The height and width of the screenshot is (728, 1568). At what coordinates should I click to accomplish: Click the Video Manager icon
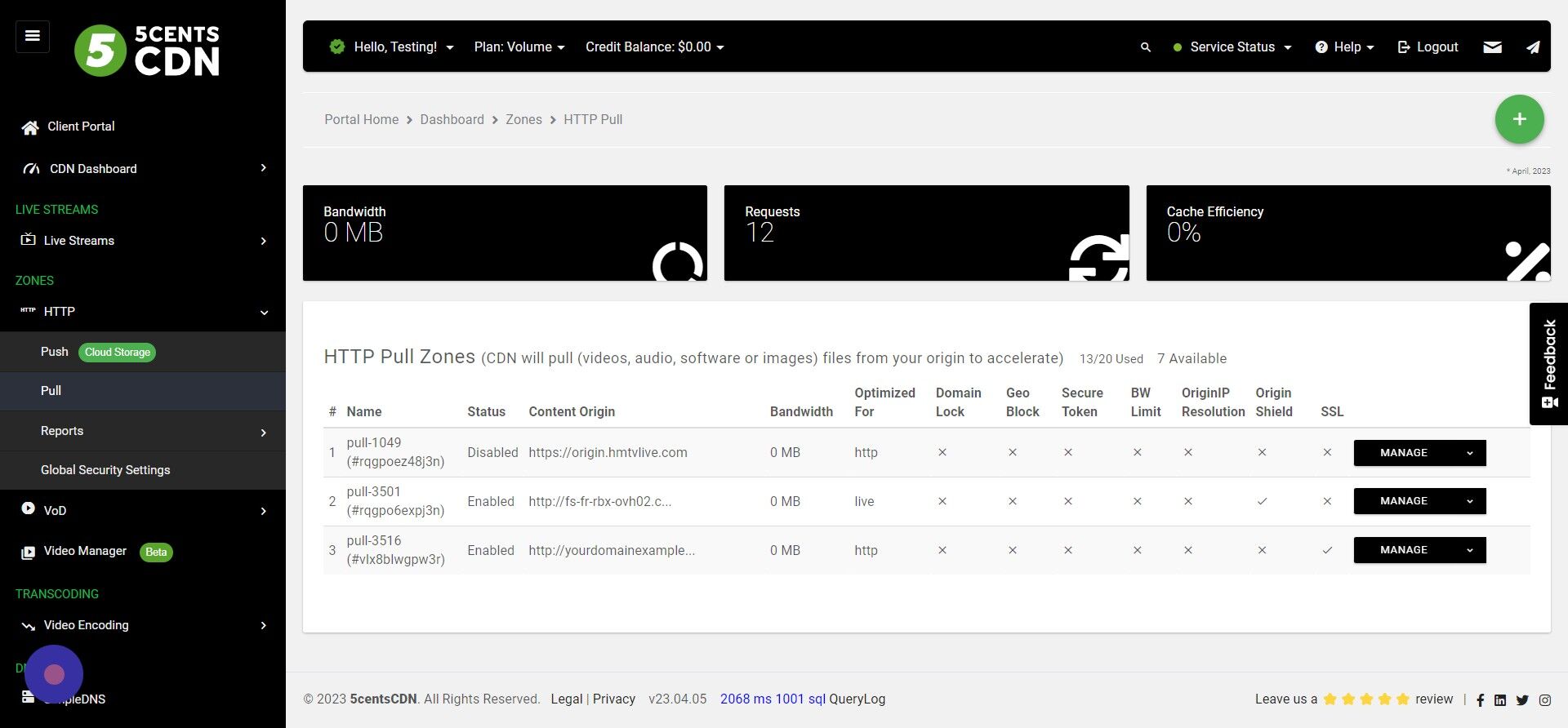pos(28,553)
